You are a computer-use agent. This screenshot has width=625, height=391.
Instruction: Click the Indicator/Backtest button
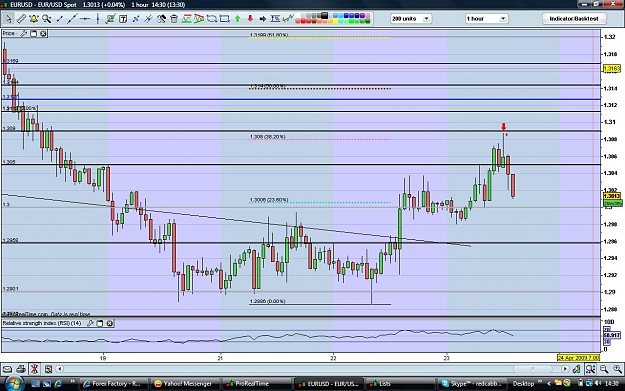pyautogui.click(x=574, y=19)
